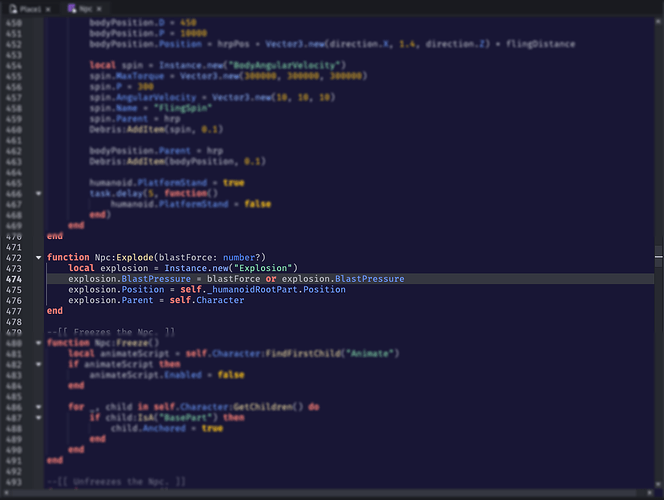Close the Npc script tab
The image size is (664, 500).
click(99, 9)
